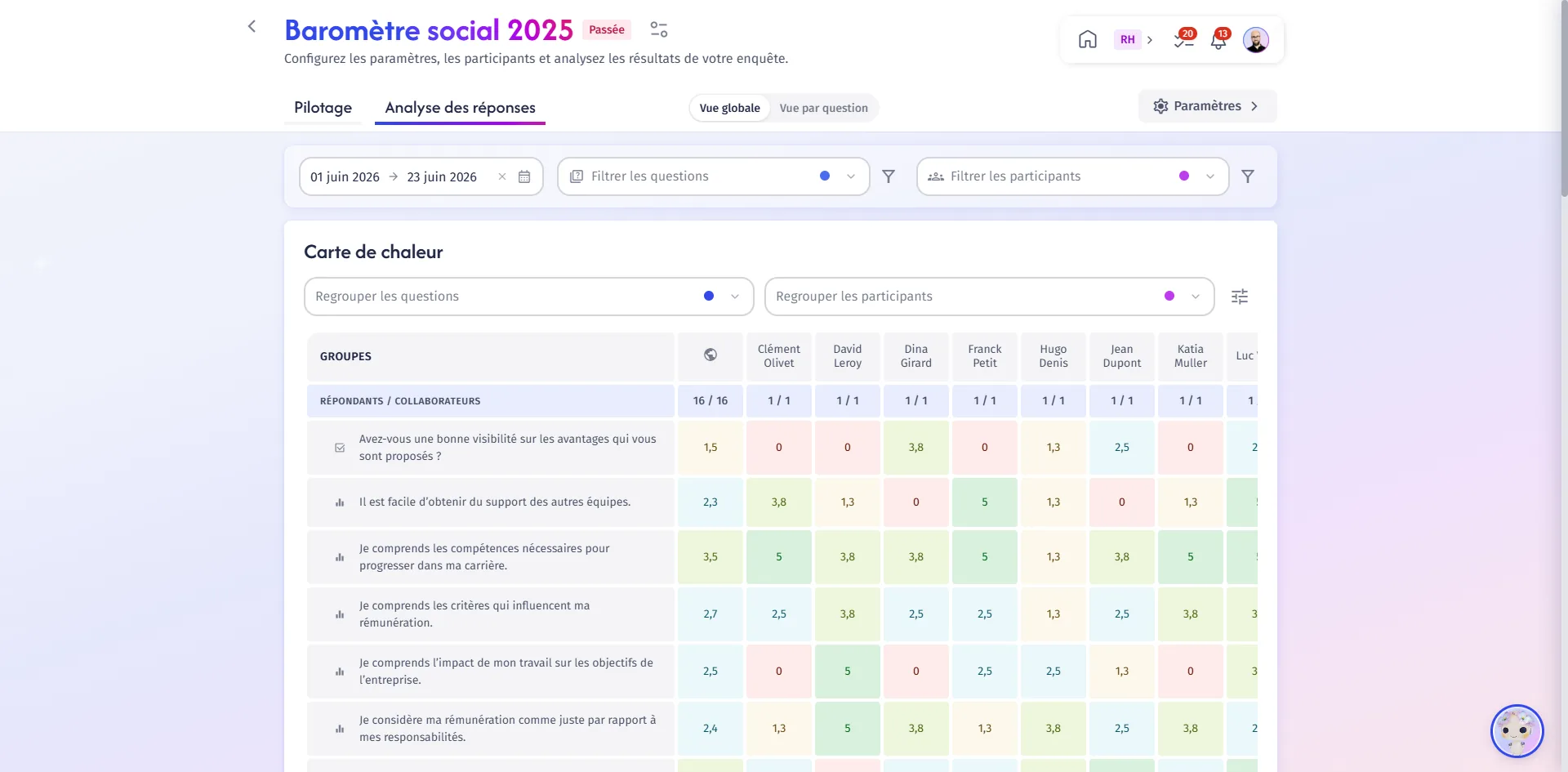Click the globe icon column header
1568x772 pixels.
[x=710, y=355]
